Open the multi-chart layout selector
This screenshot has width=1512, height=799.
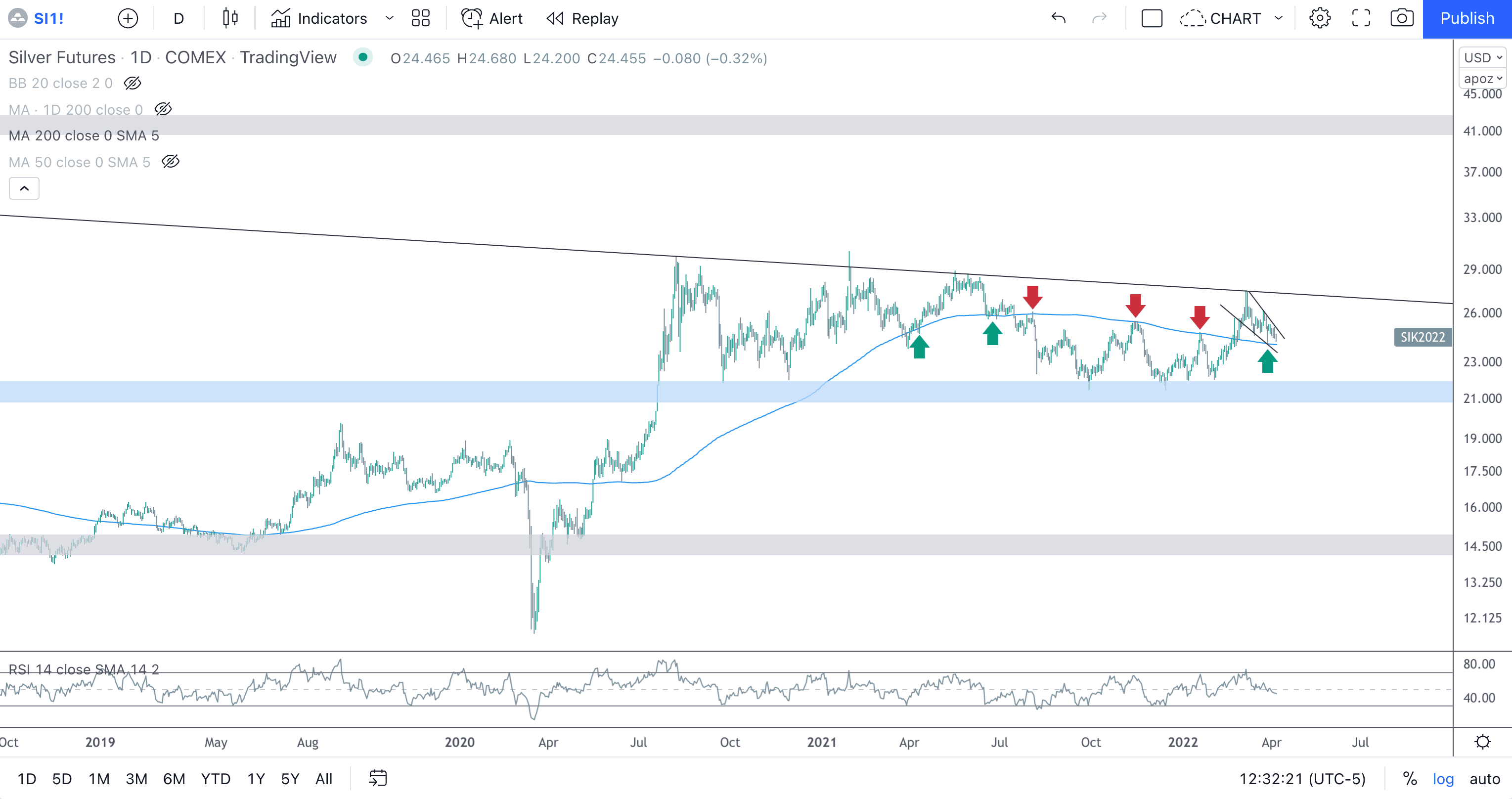(x=420, y=18)
